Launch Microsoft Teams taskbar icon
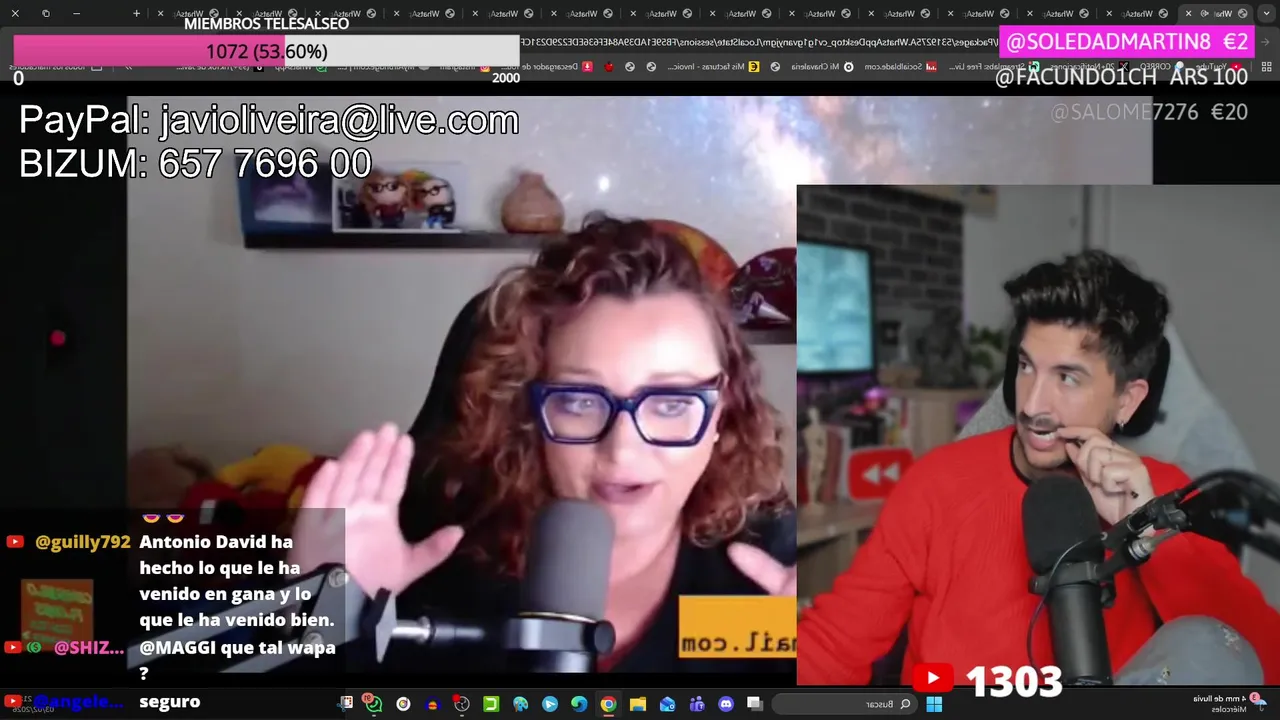Screen dimensions: 1280x720 (x=697, y=704)
